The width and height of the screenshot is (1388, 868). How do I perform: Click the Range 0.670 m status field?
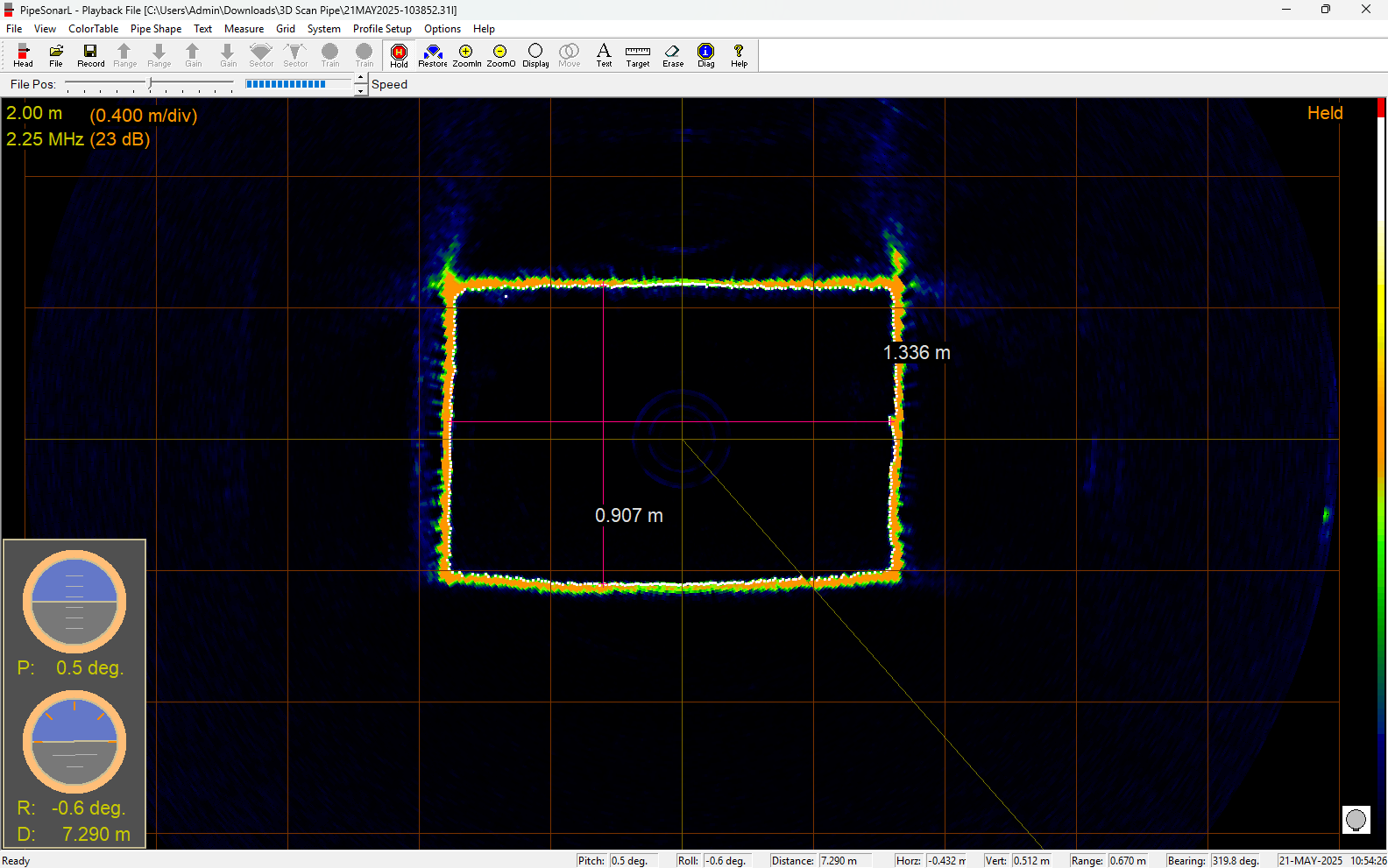coord(1108,860)
